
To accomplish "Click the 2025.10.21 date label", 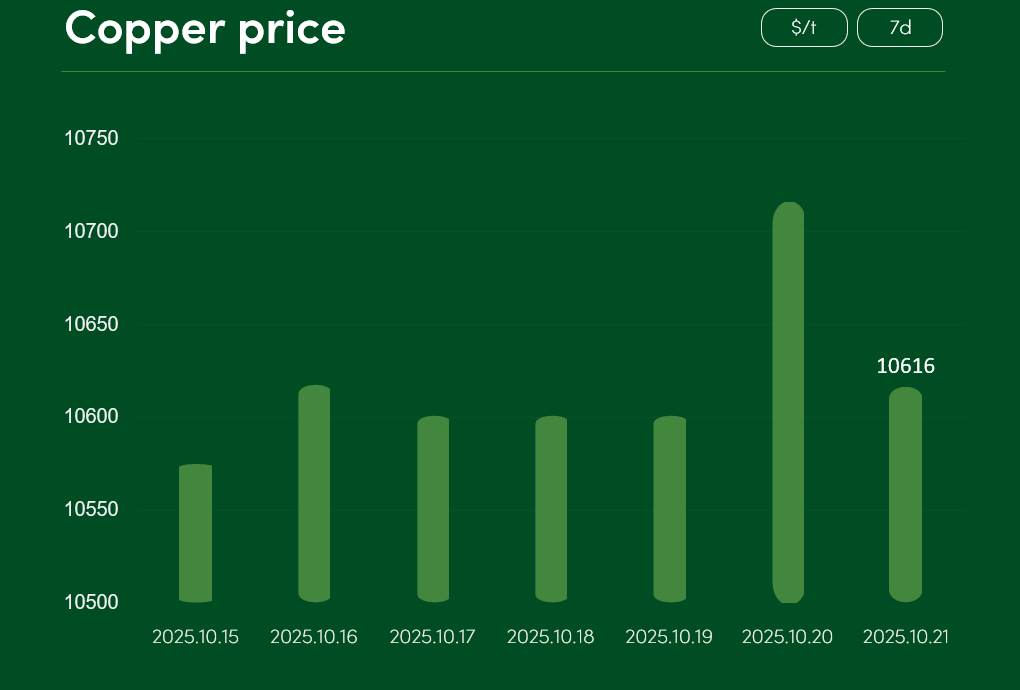I will 905,637.
